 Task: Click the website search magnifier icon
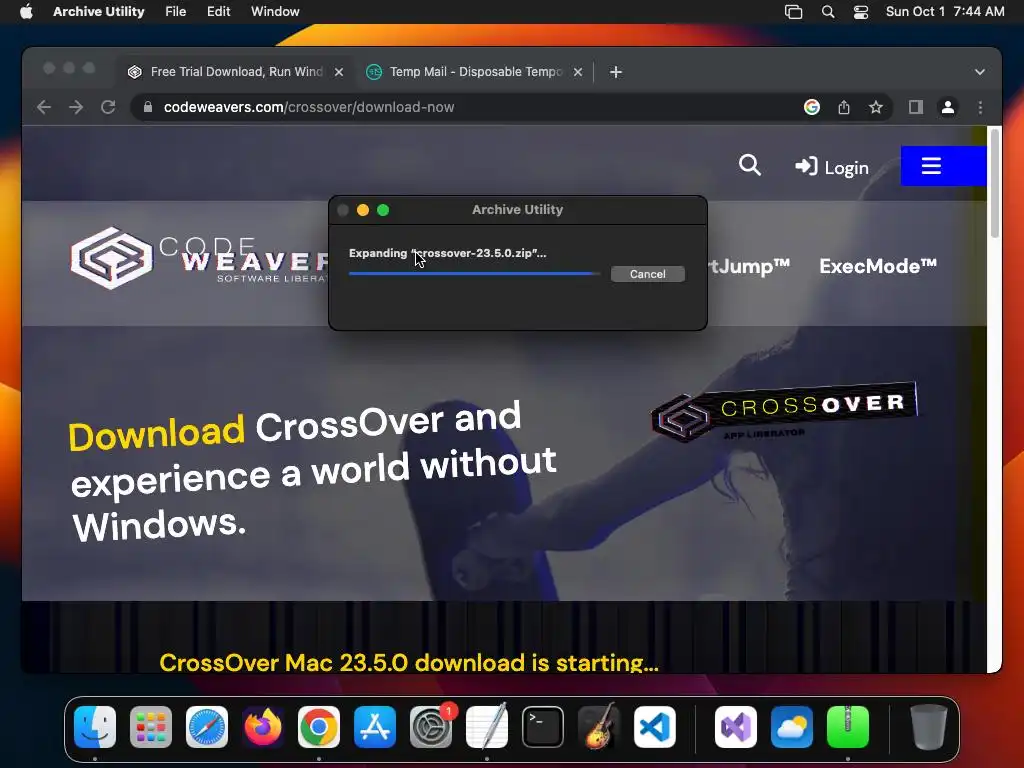click(x=750, y=166)
